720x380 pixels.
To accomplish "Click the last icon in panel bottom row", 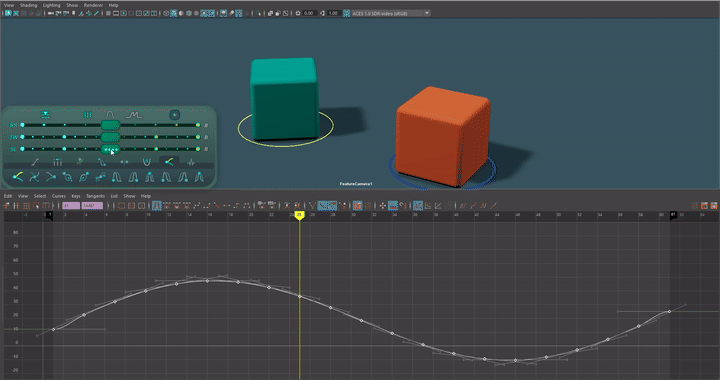I will 199,177.
